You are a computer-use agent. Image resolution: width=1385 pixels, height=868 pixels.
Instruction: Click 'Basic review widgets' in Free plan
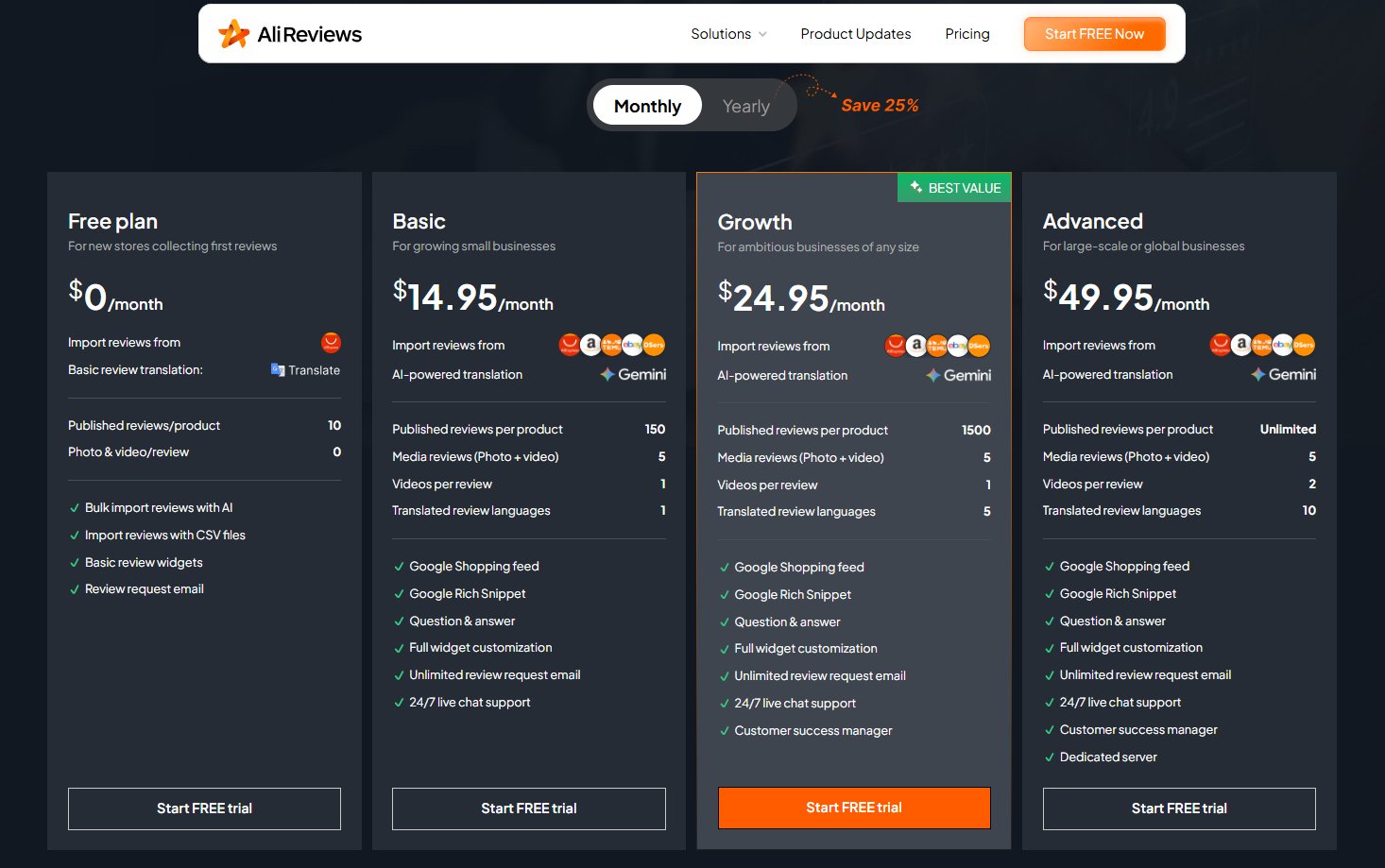tap(144, 562)
